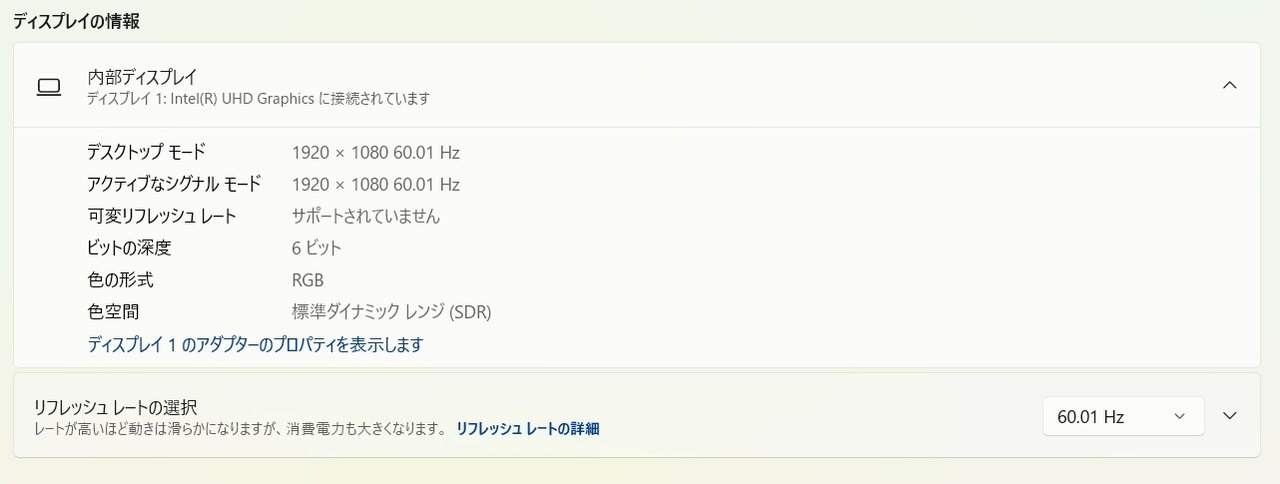Click the リフレッシュ レートの選択 title
The width and height of the screenshot is (1280, 484).
point(115,407)
